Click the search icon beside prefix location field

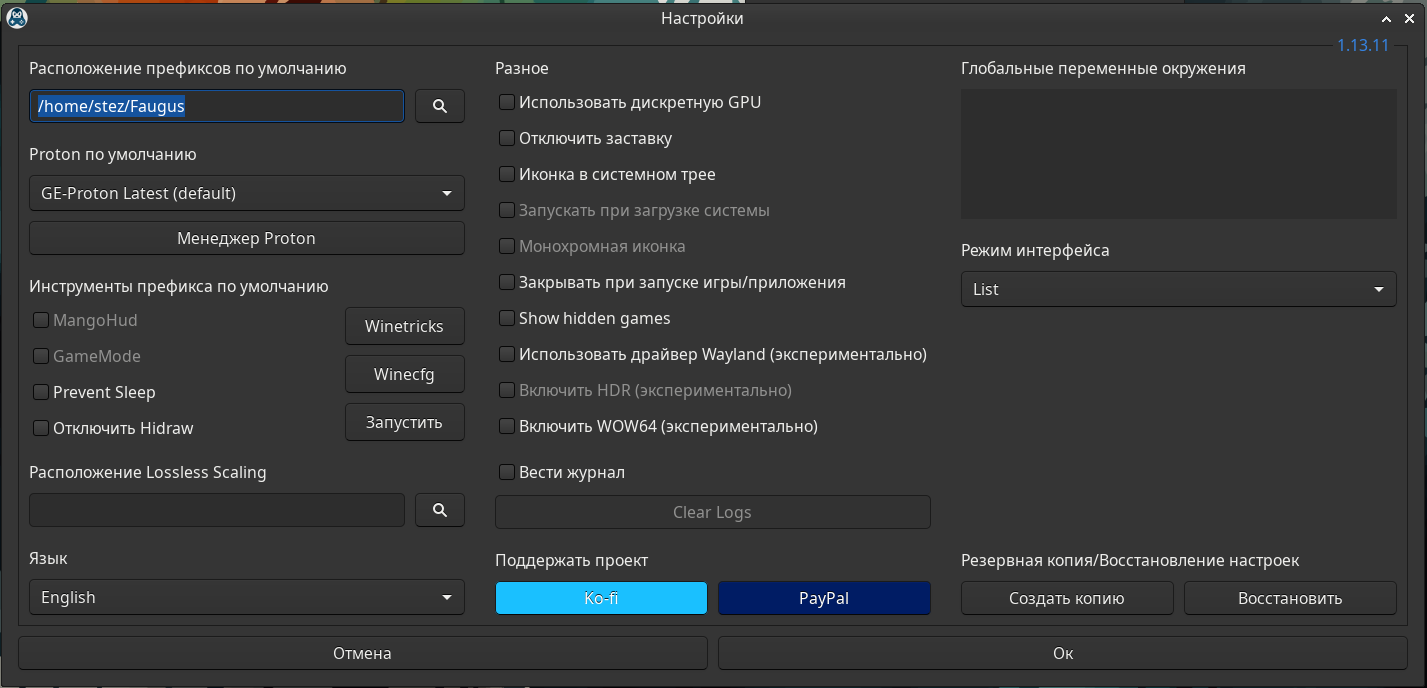pyautogui.click(x=440, y=106)
